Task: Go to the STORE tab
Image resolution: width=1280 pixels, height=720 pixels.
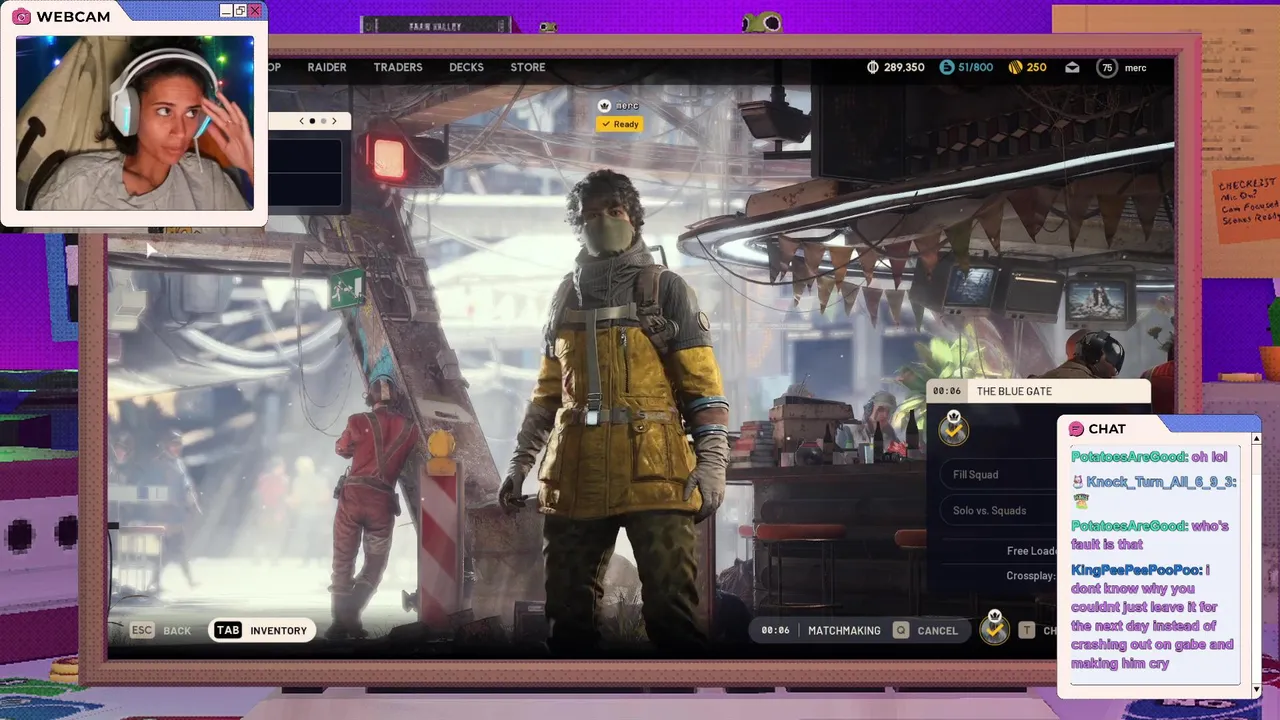Action: tap(528, 67)
